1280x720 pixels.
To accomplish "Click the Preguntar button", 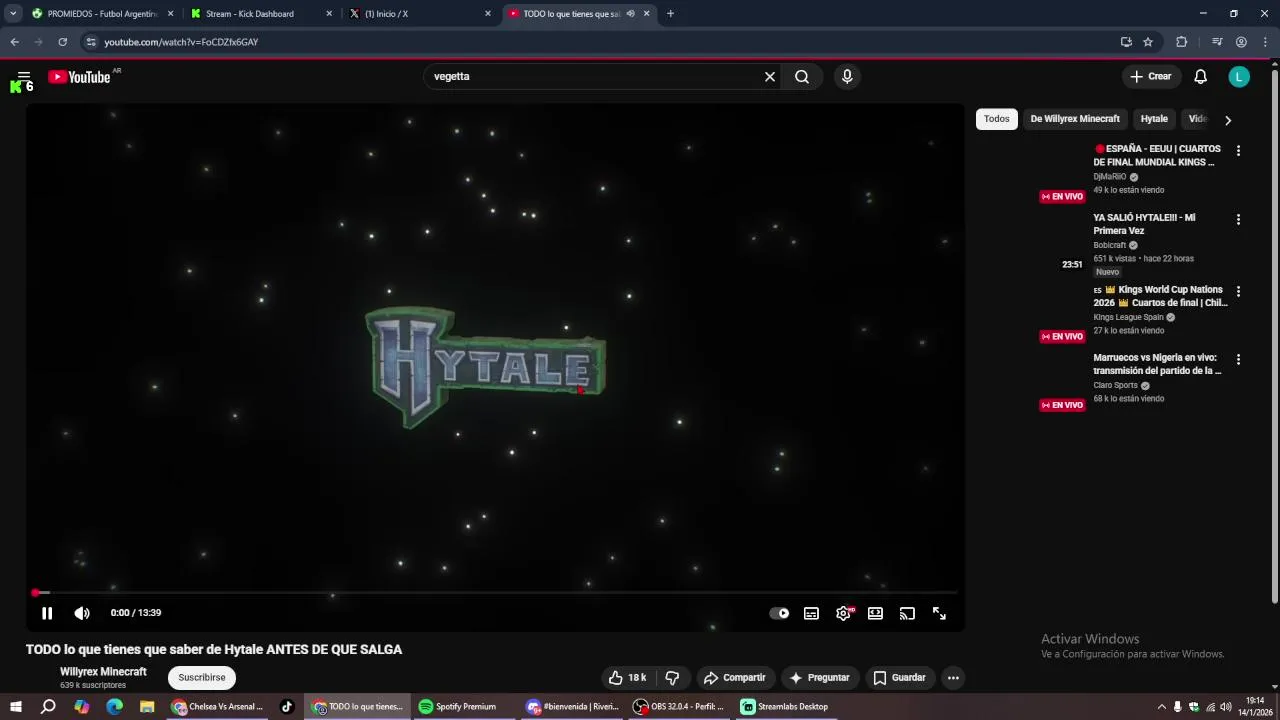I will (820, 677).
